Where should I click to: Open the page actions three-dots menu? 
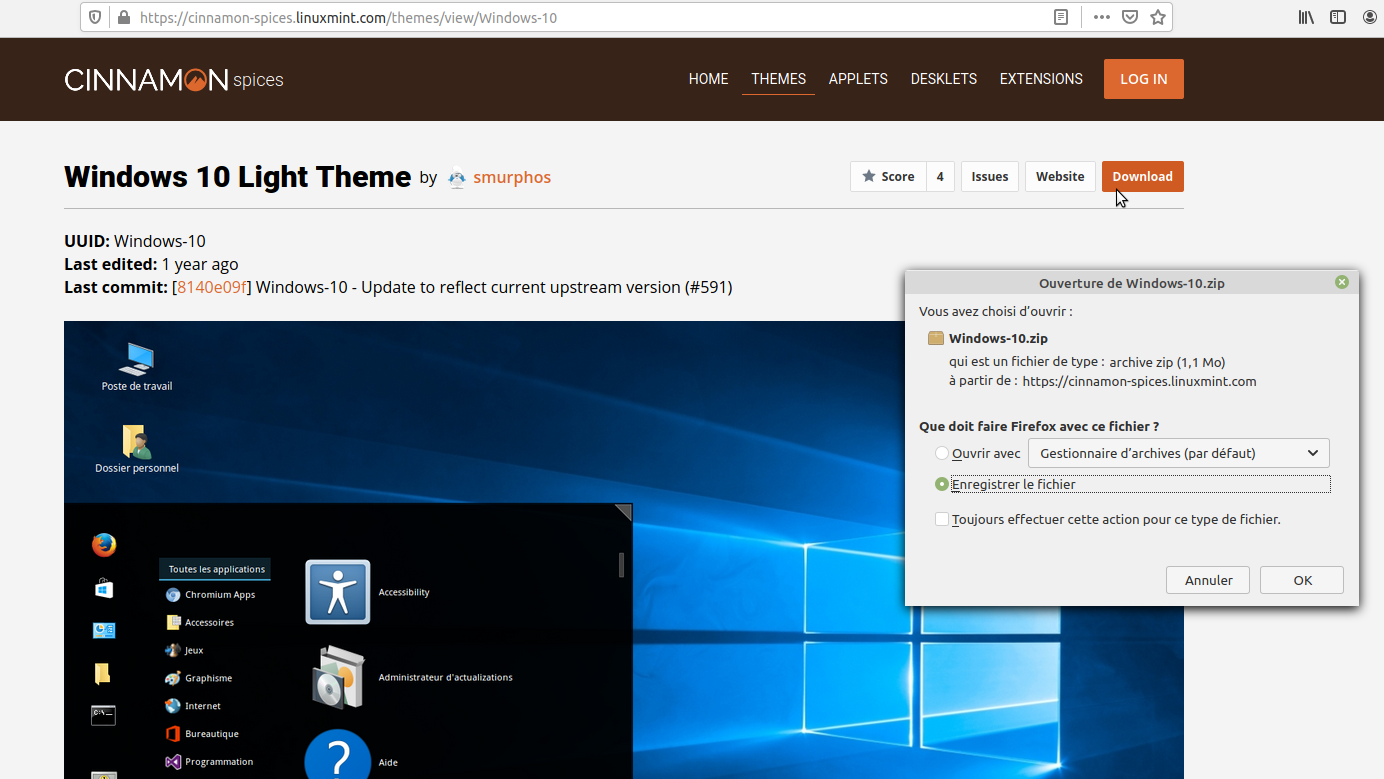tap(1101, 17)
